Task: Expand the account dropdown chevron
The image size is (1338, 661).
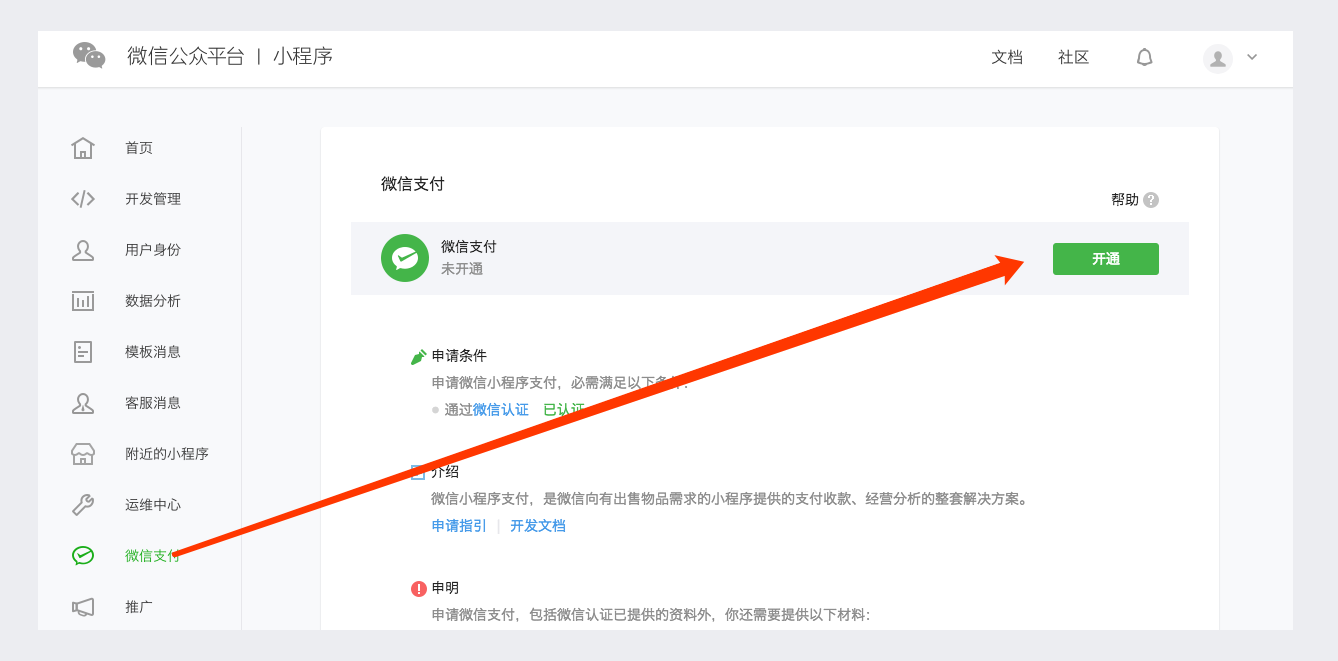Action: point(1252,57)
